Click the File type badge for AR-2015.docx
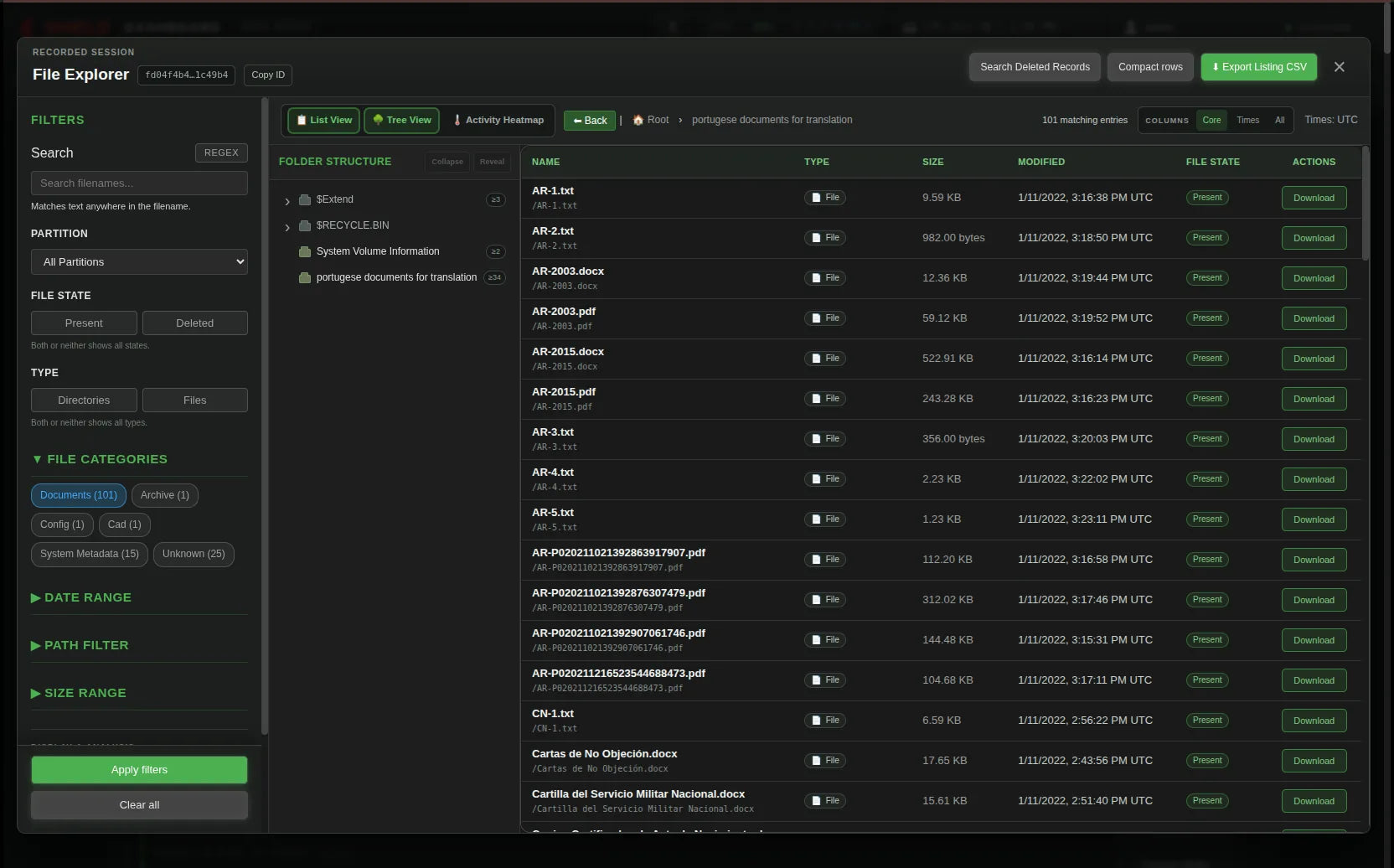 pos(825,359)
